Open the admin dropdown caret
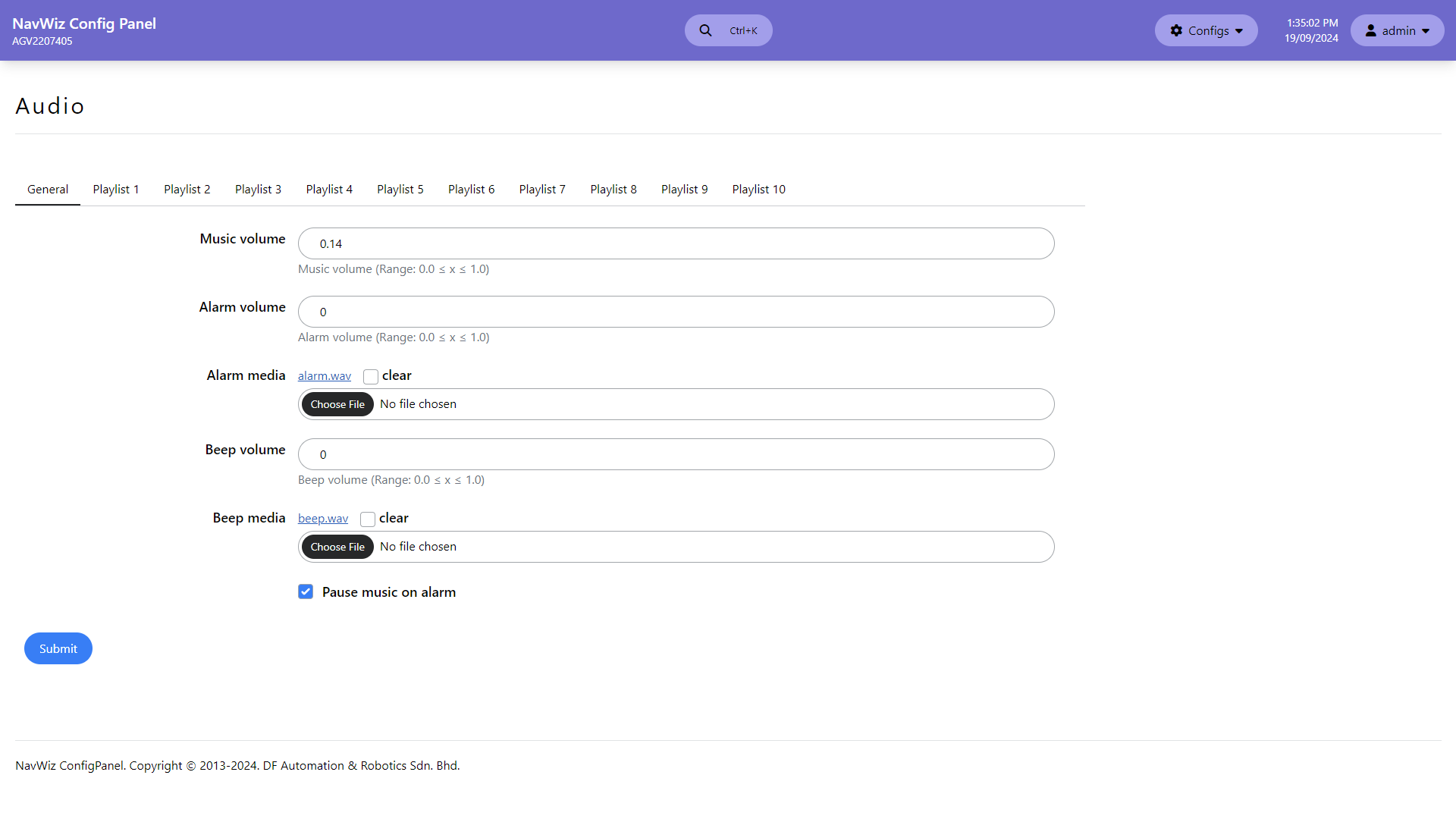Screen dimensions: 1456x819 click(x=1426, y=31)
